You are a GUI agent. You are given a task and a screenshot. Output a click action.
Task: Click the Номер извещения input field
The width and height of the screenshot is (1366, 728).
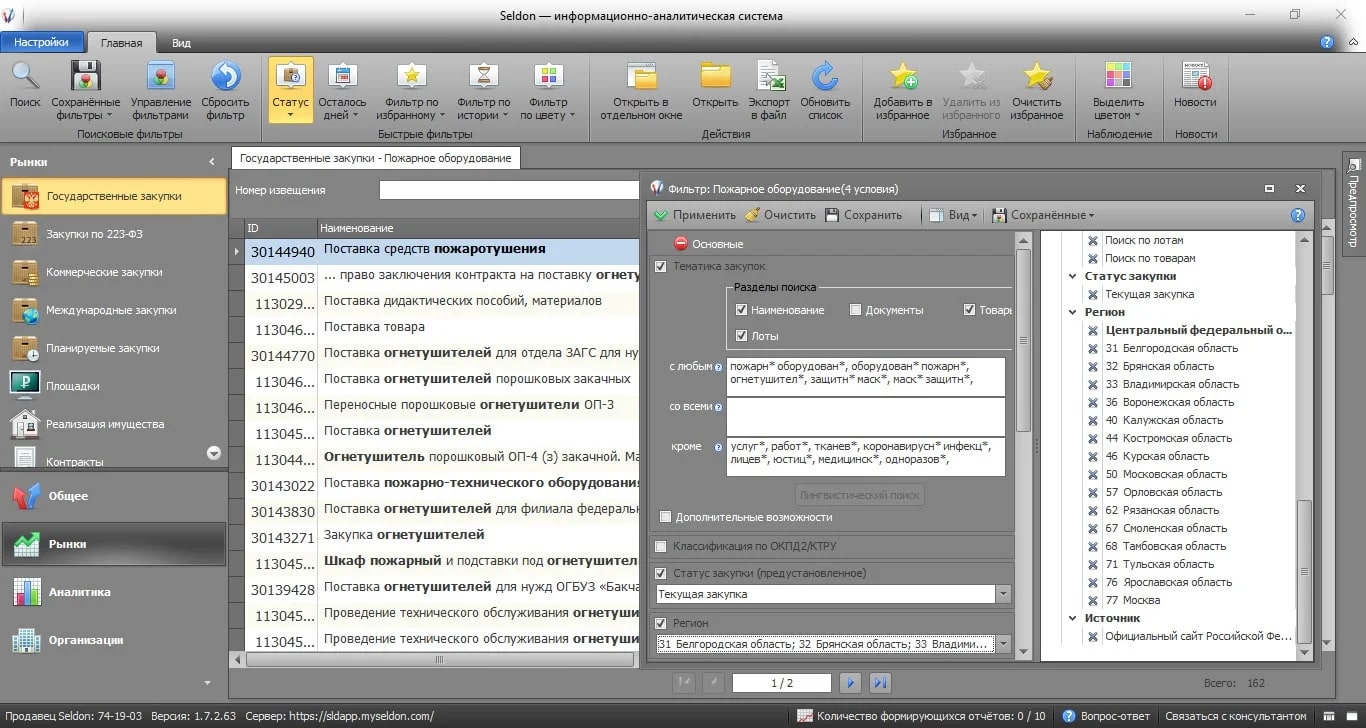(x=508, y=190)
